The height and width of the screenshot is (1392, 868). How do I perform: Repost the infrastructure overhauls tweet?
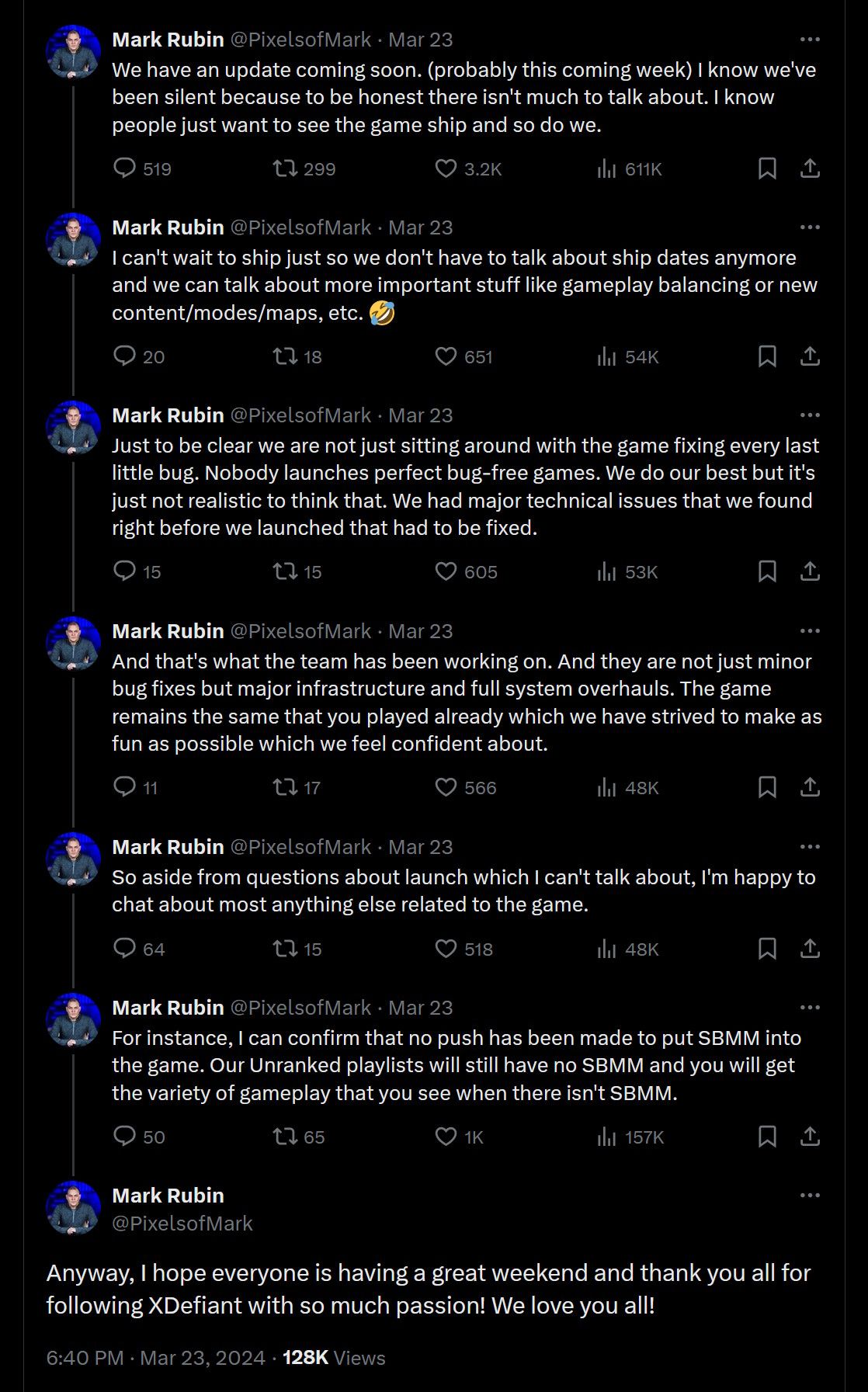point(286,787)
